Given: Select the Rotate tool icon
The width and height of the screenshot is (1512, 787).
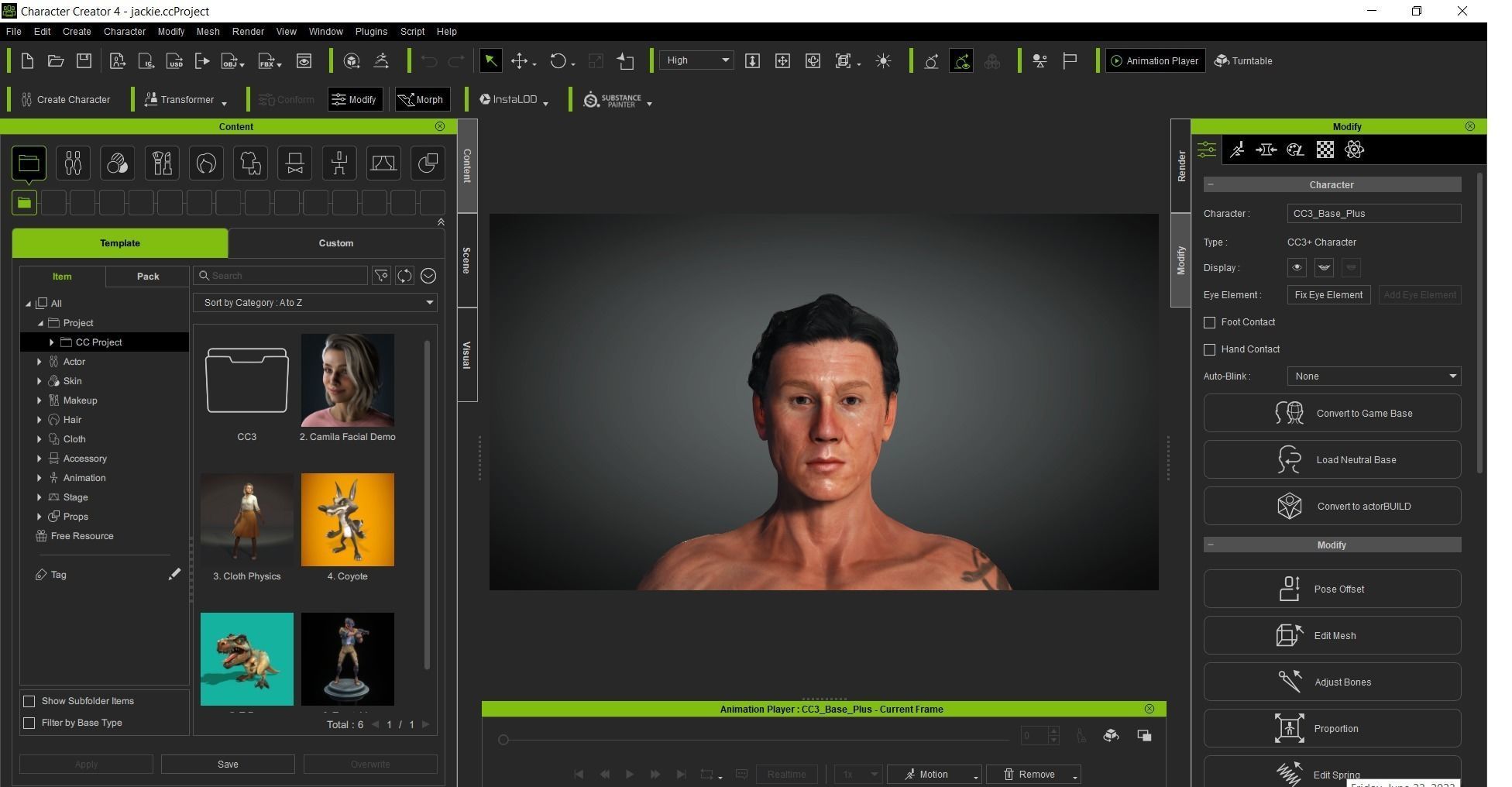Looking at the screenshot, I should (x=558, y=61).
